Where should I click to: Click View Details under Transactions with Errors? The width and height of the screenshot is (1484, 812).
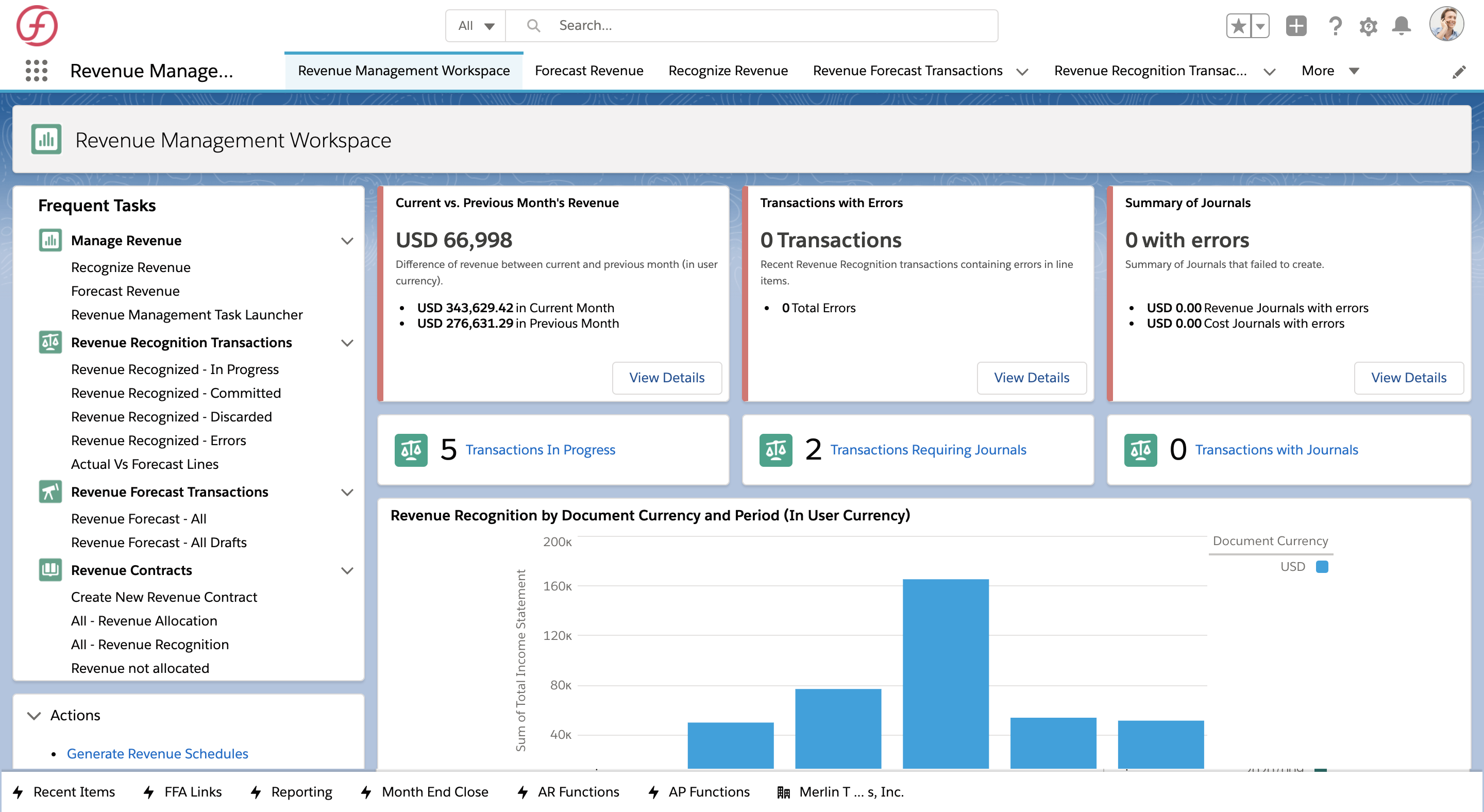click(x=1031, y=378)
